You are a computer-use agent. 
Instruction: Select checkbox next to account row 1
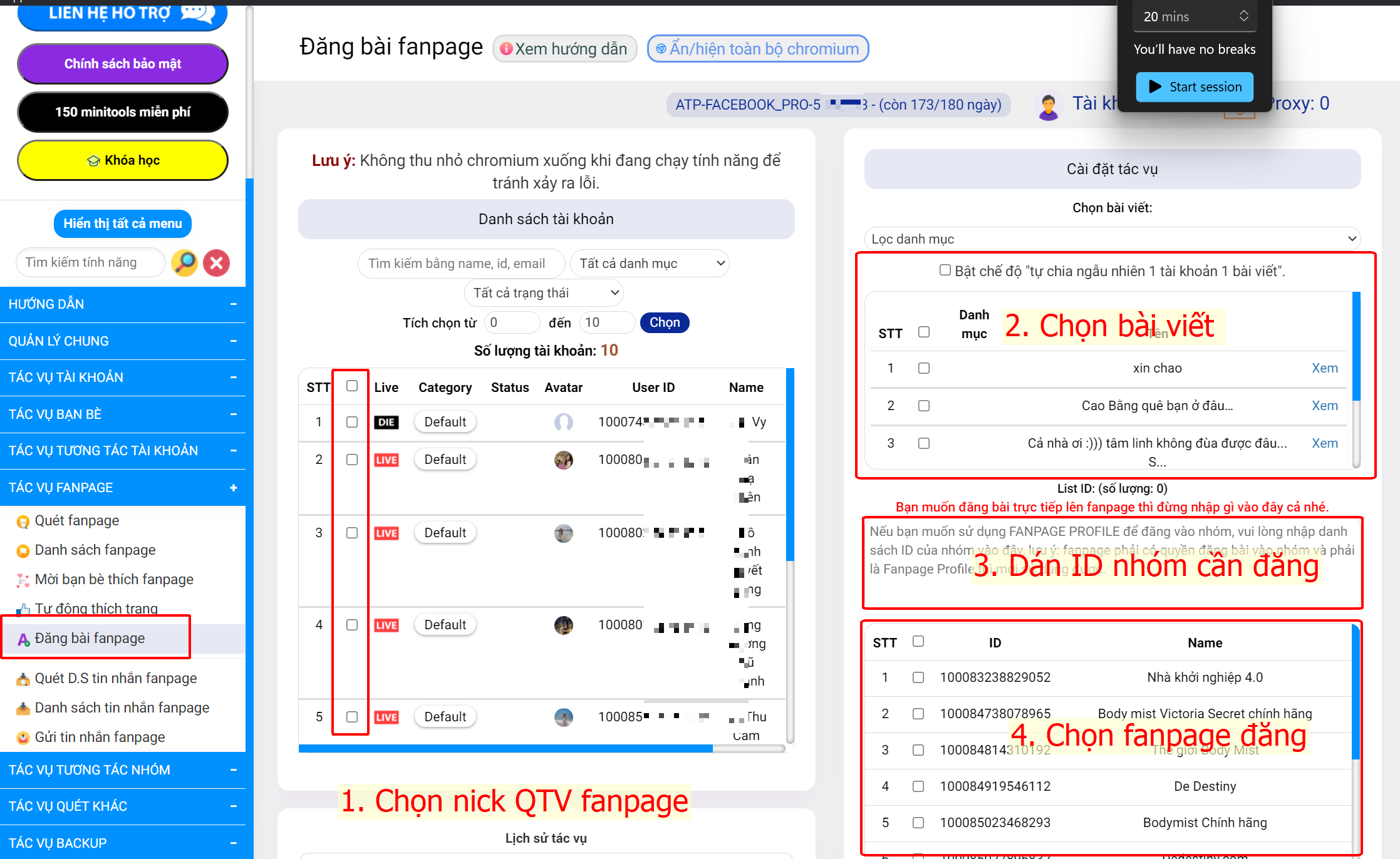click(351, 420)
